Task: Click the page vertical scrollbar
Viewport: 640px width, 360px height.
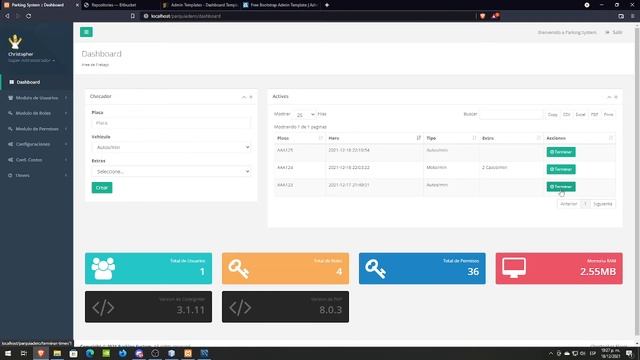Action: (637, 180)
